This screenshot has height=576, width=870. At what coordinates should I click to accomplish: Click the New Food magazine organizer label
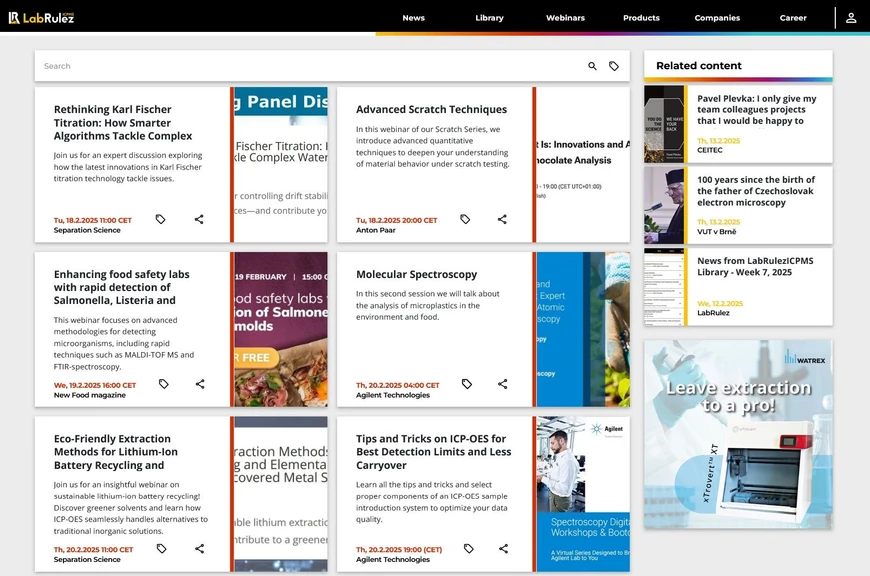click(x=89, y=395)
